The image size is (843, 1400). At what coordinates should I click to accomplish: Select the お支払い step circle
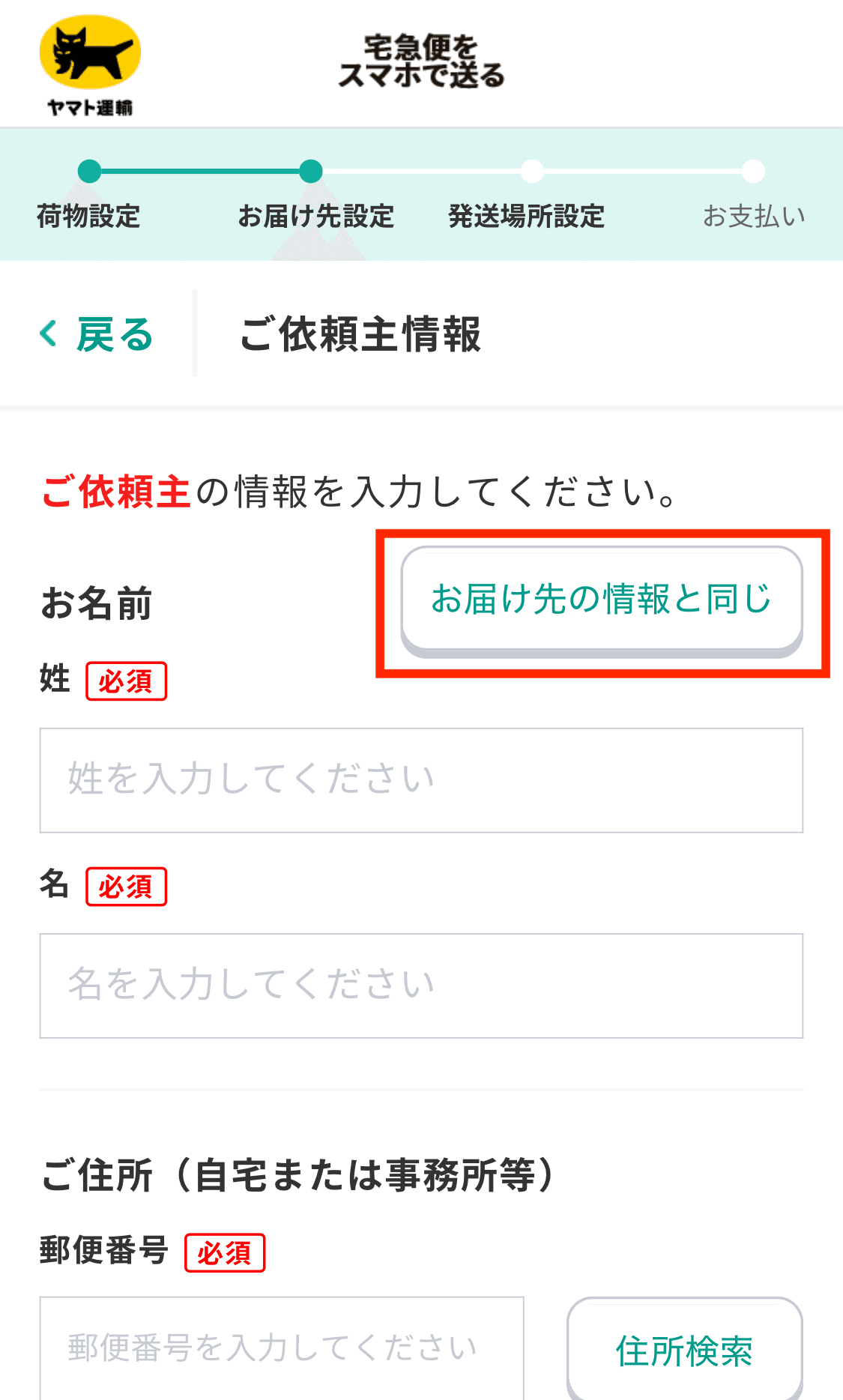click(x=753, y=171)
